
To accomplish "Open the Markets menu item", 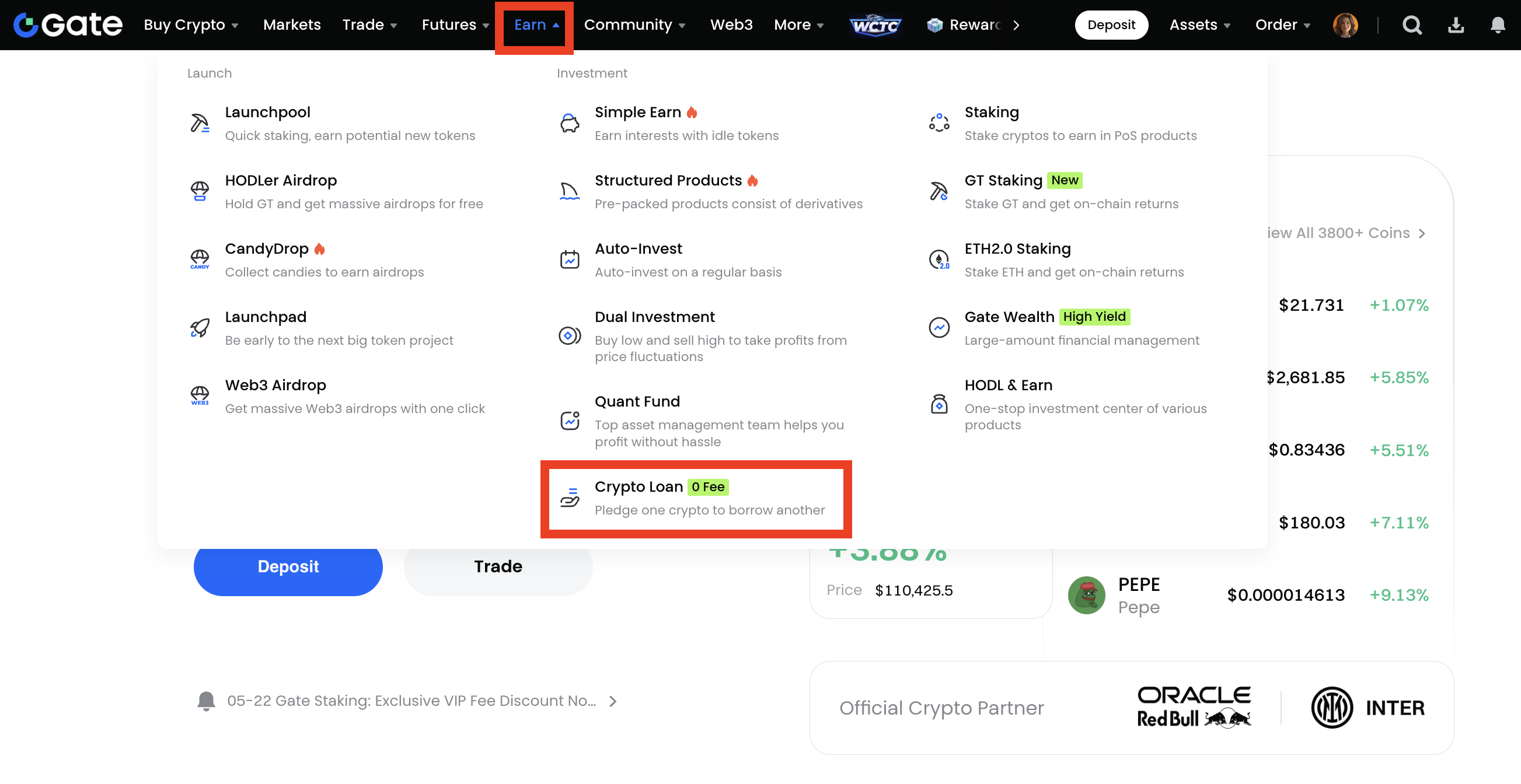I will tap(292, 24).
